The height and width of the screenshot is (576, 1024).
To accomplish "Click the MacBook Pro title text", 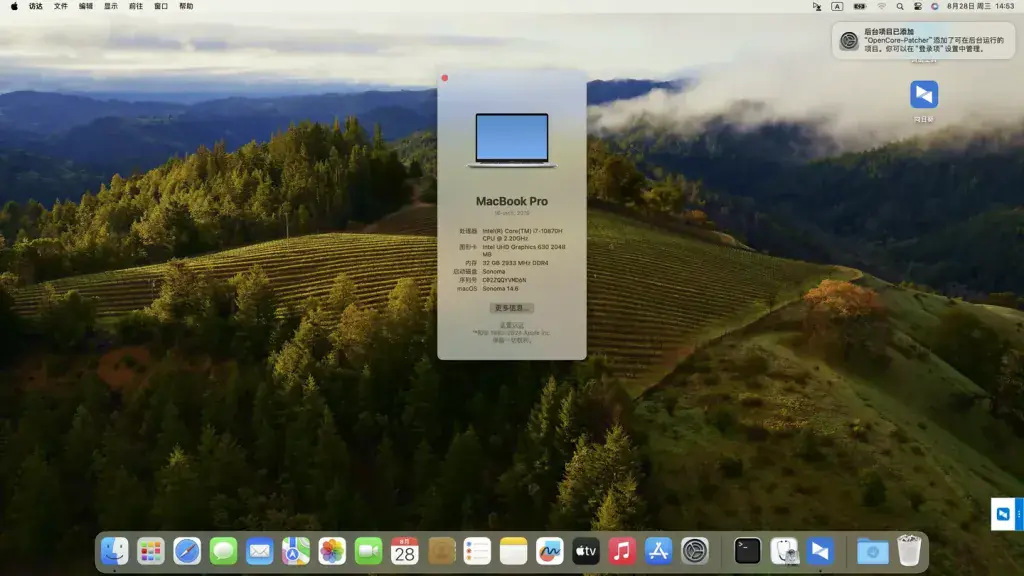I will (511, 201).
